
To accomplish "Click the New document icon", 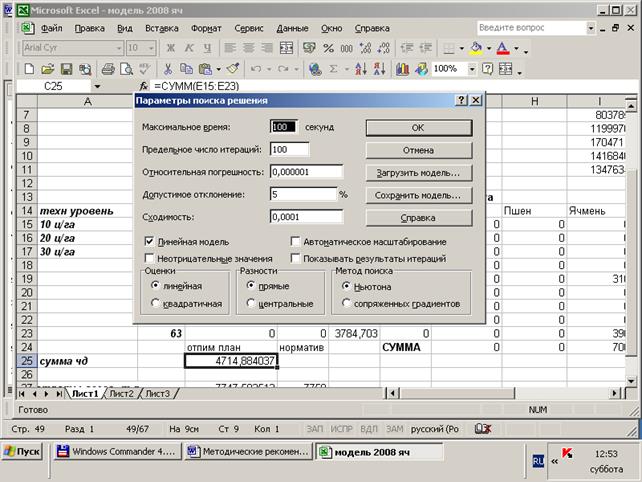I will click(30, 69).
